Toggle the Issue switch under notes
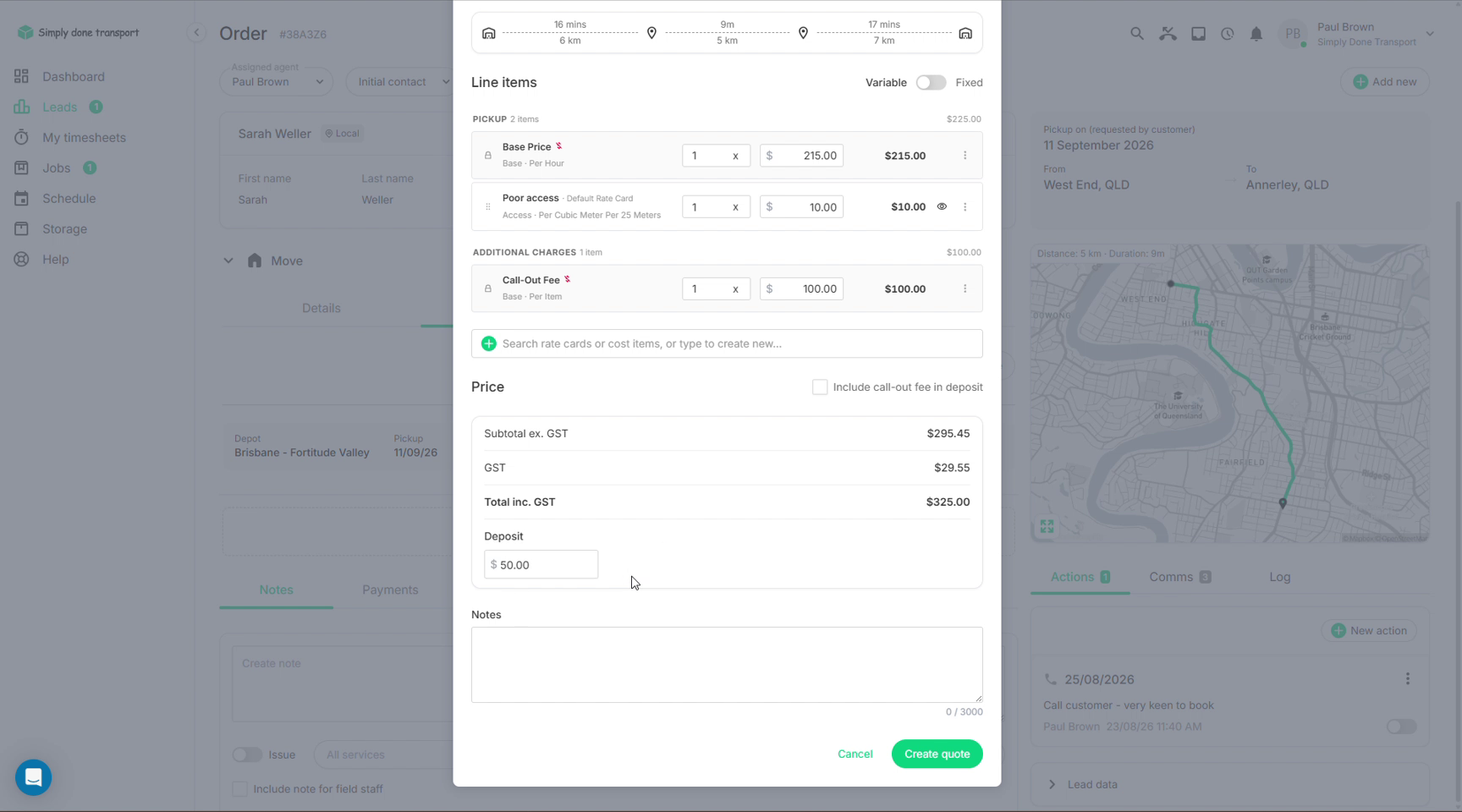 coord(247,754)
